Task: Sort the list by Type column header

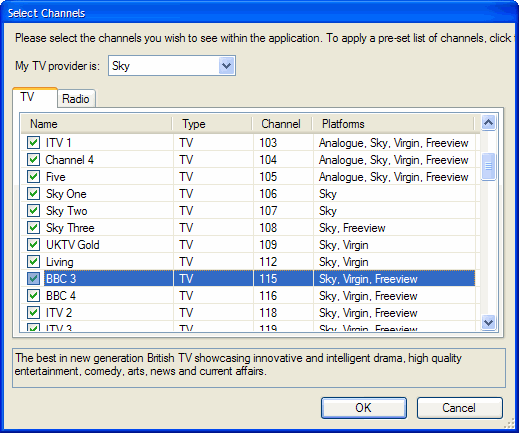Action: pyautogui.click(x=212, y=124)
